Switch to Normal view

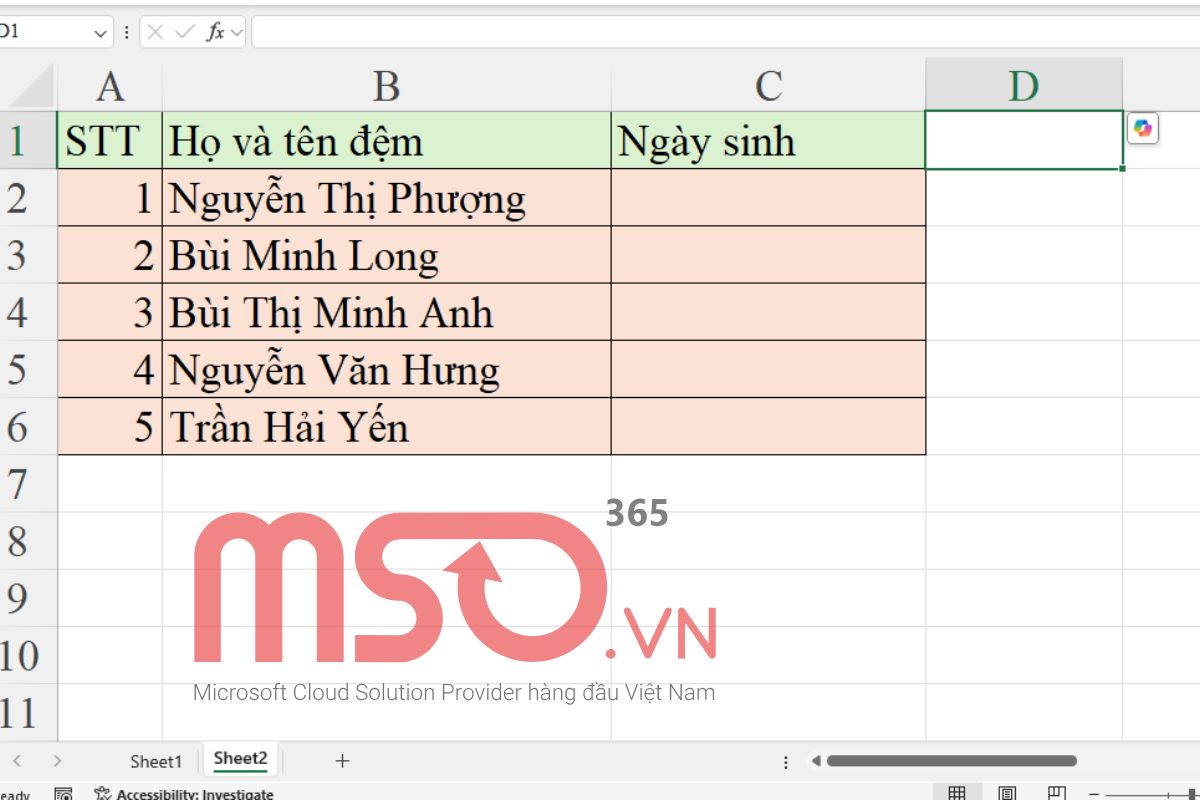957,793
